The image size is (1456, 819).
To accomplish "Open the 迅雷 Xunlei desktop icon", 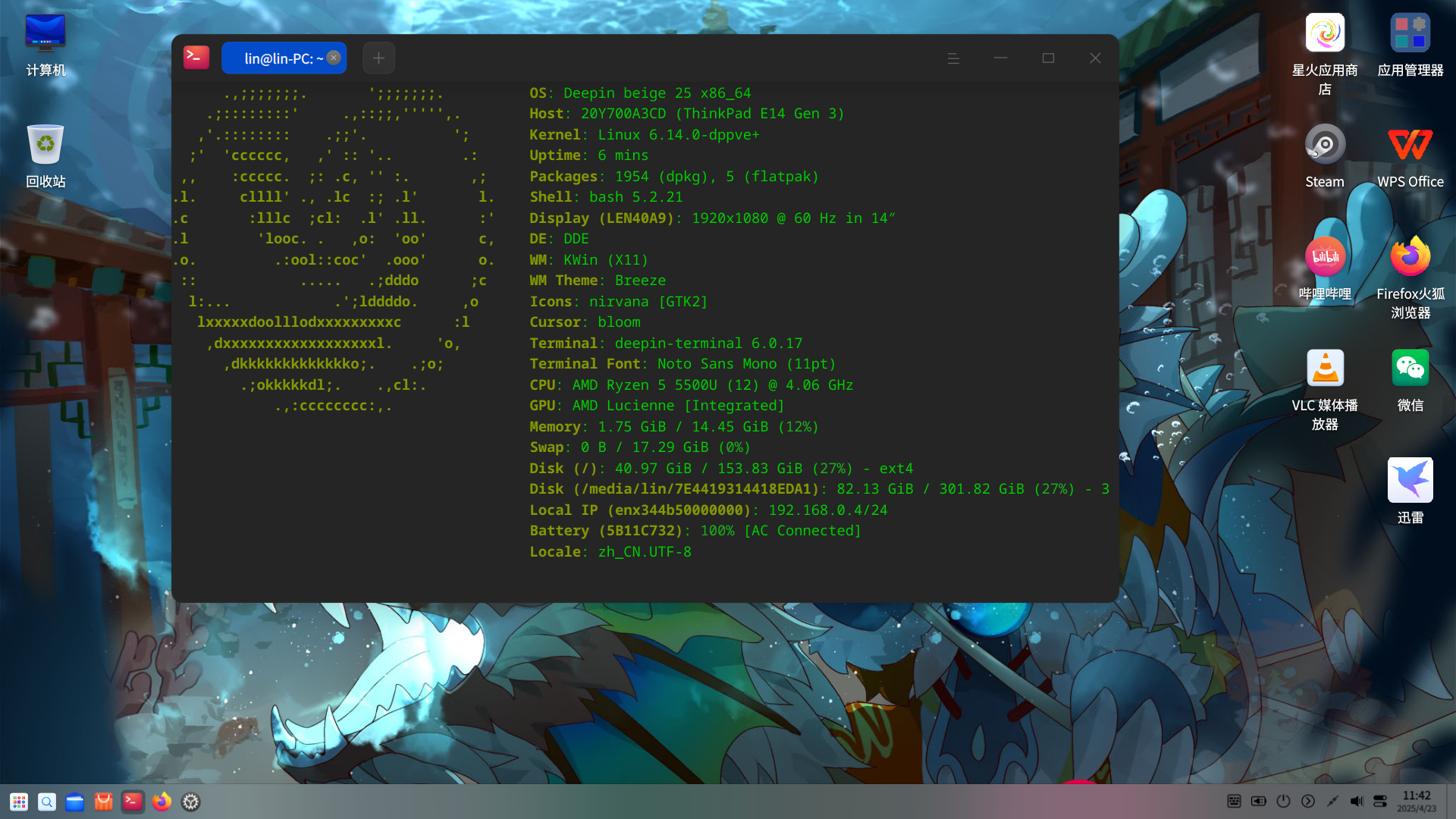I will 1410,491.
